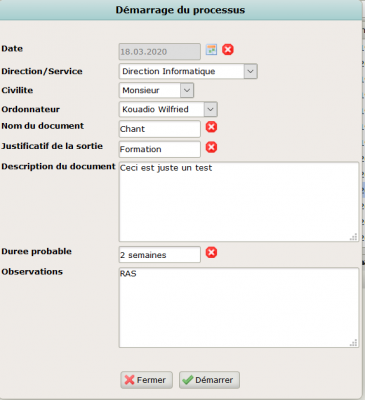Viewport: 365px width, 400px height.
Task: Click the Observations text area containing RAS
Action: pyautogui.click(x=239, y=307)
